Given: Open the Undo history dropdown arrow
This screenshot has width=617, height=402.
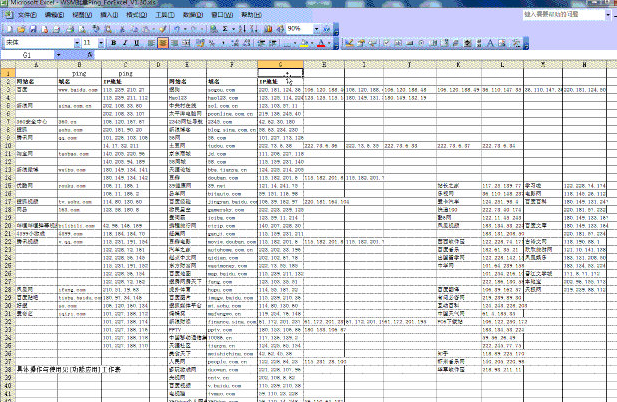Looking at the screenshot, I should (185, 29).
